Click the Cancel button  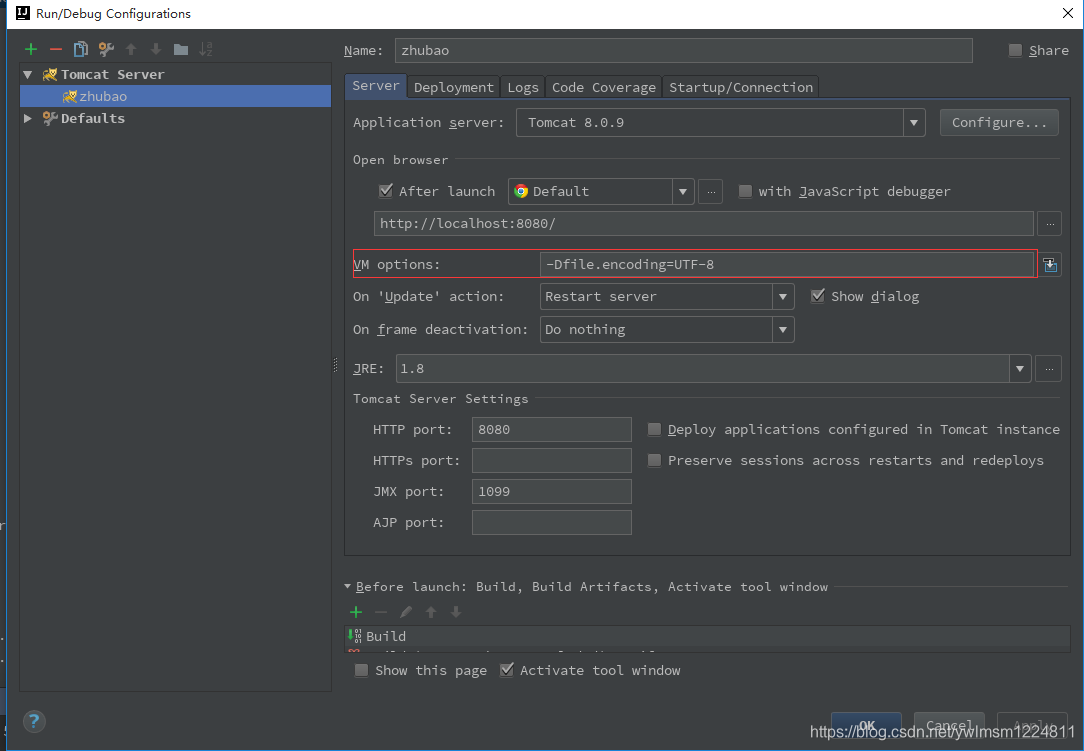948,725
